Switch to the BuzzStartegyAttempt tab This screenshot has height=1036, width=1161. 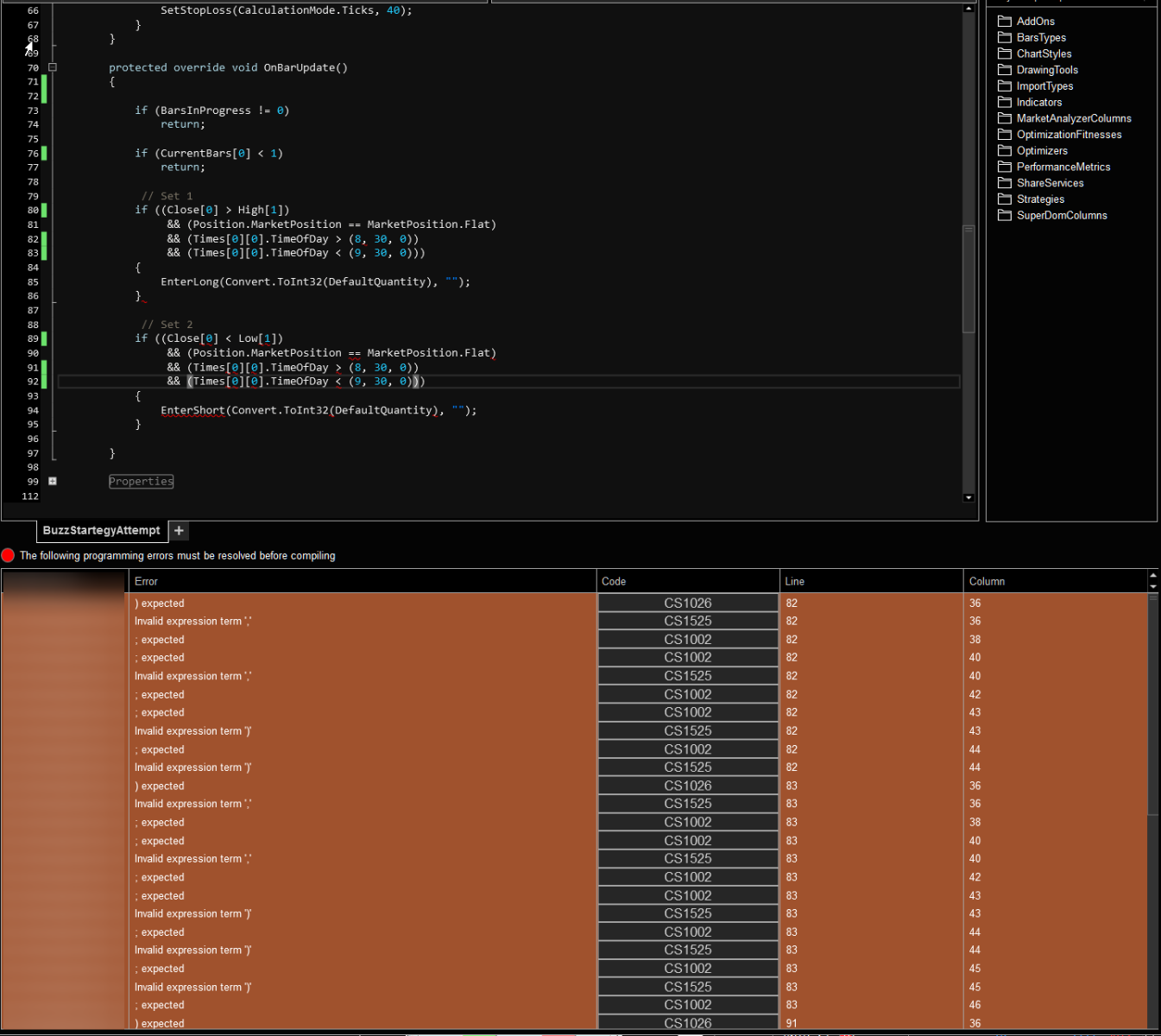(x=101, y=531)
